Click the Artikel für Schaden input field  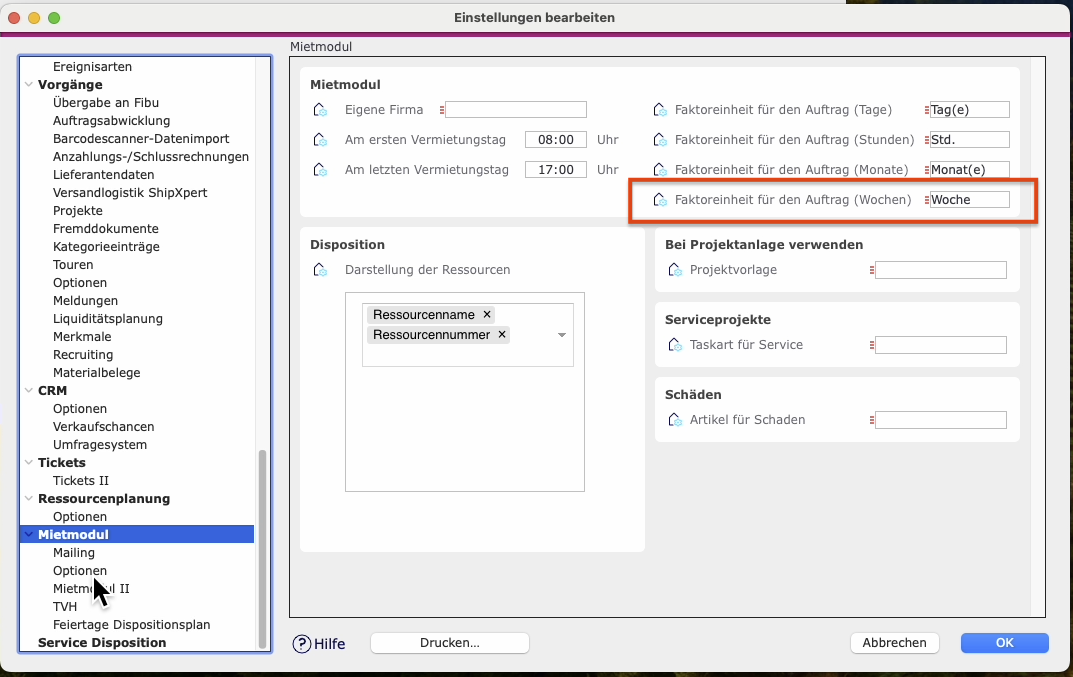(941, 420)
